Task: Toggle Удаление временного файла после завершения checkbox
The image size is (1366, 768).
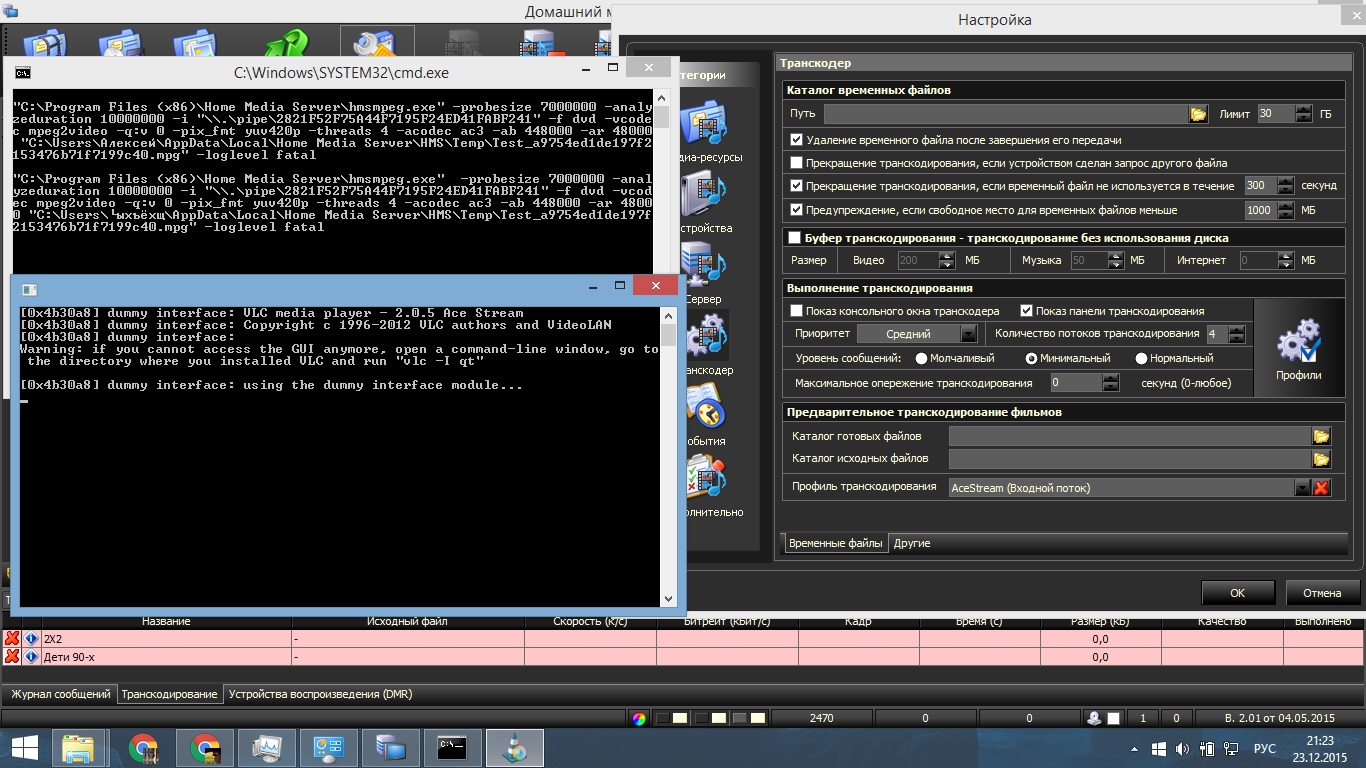Action: 797,140
